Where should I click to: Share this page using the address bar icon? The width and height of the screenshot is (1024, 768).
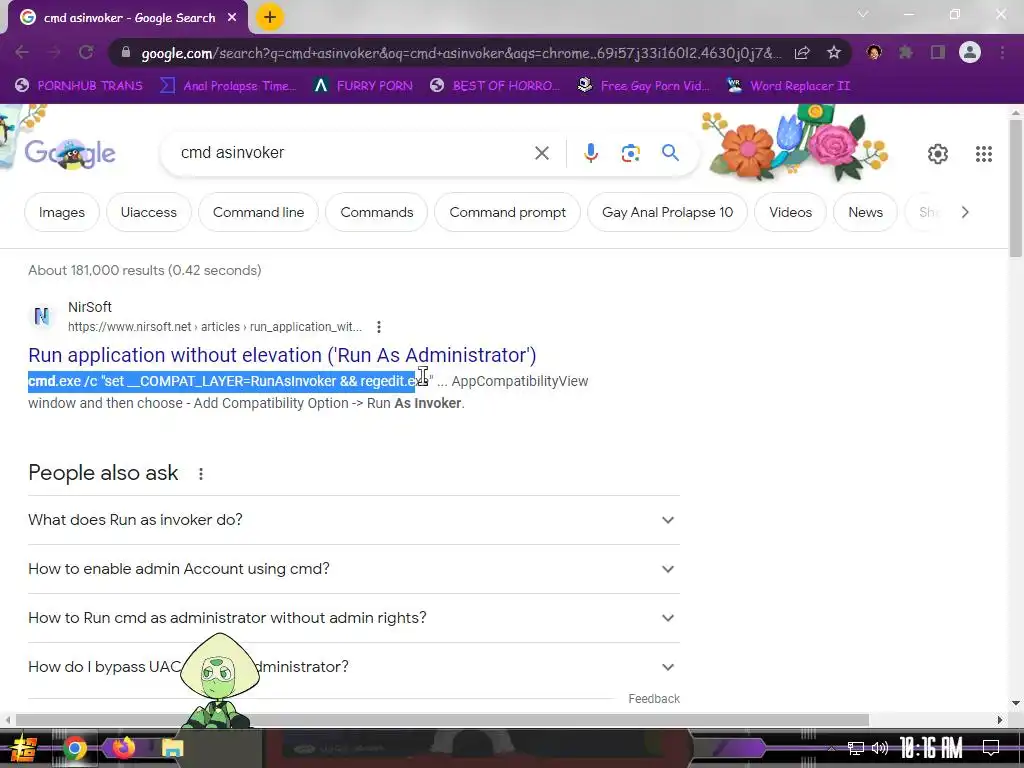[802, 53]
